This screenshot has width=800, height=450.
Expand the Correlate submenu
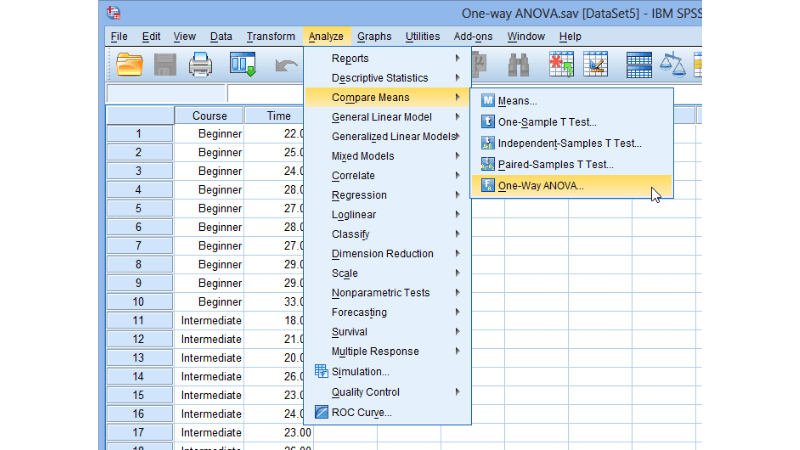(387, 176)
